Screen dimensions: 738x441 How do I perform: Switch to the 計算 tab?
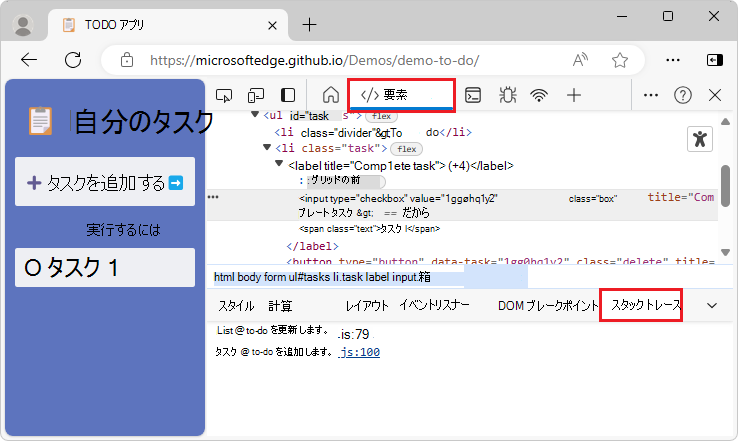click(281, 306)
